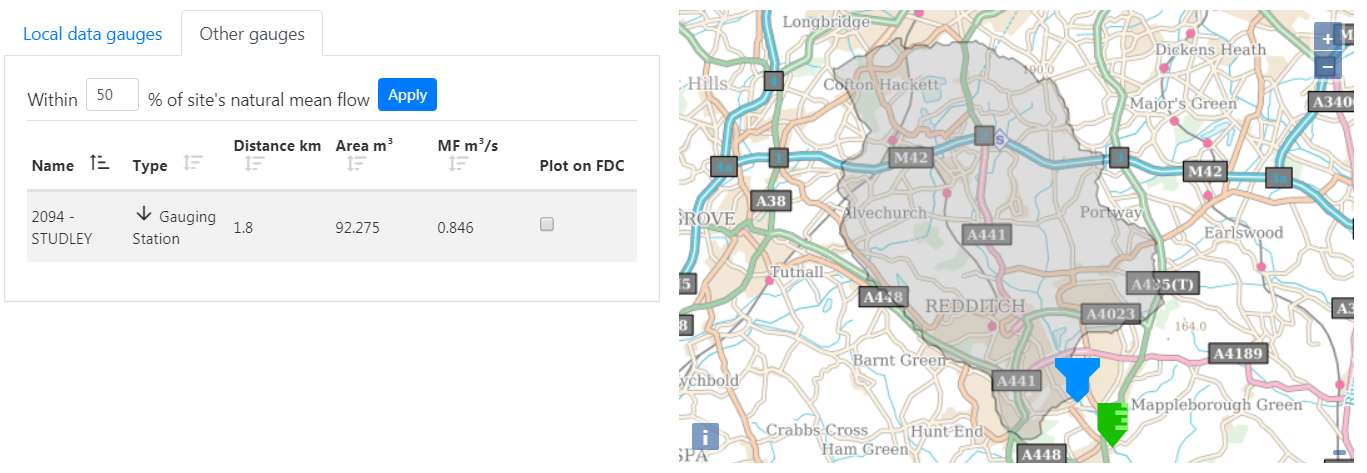Screen dimensions: 1367x473
Task: Click the percent of mean flow field
Action: pyautogui.click(x=112, y=96)
